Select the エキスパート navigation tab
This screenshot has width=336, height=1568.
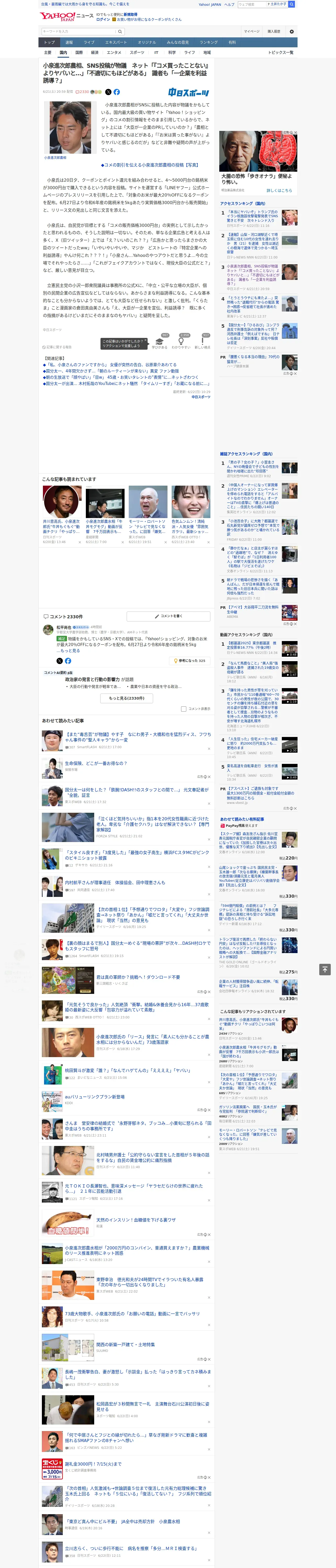click(116, 43)
